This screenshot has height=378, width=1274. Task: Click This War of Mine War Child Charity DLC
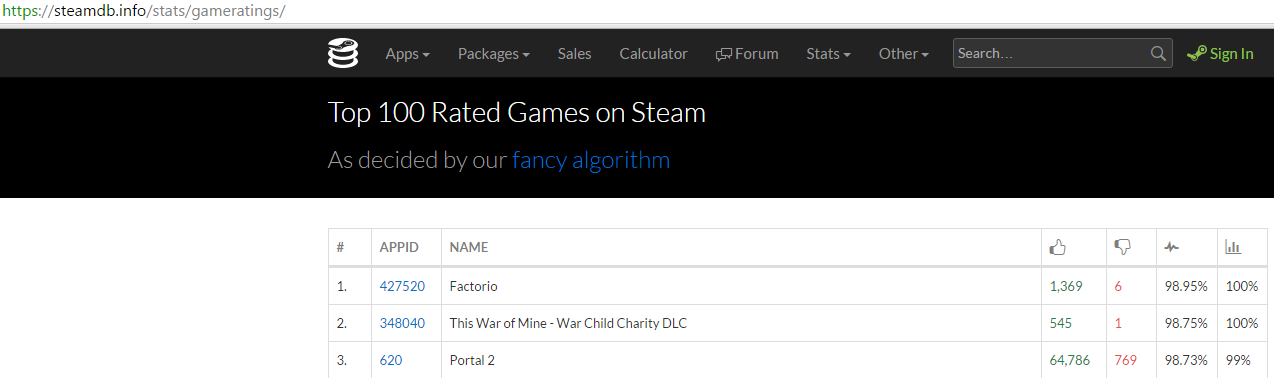point(568,323)
